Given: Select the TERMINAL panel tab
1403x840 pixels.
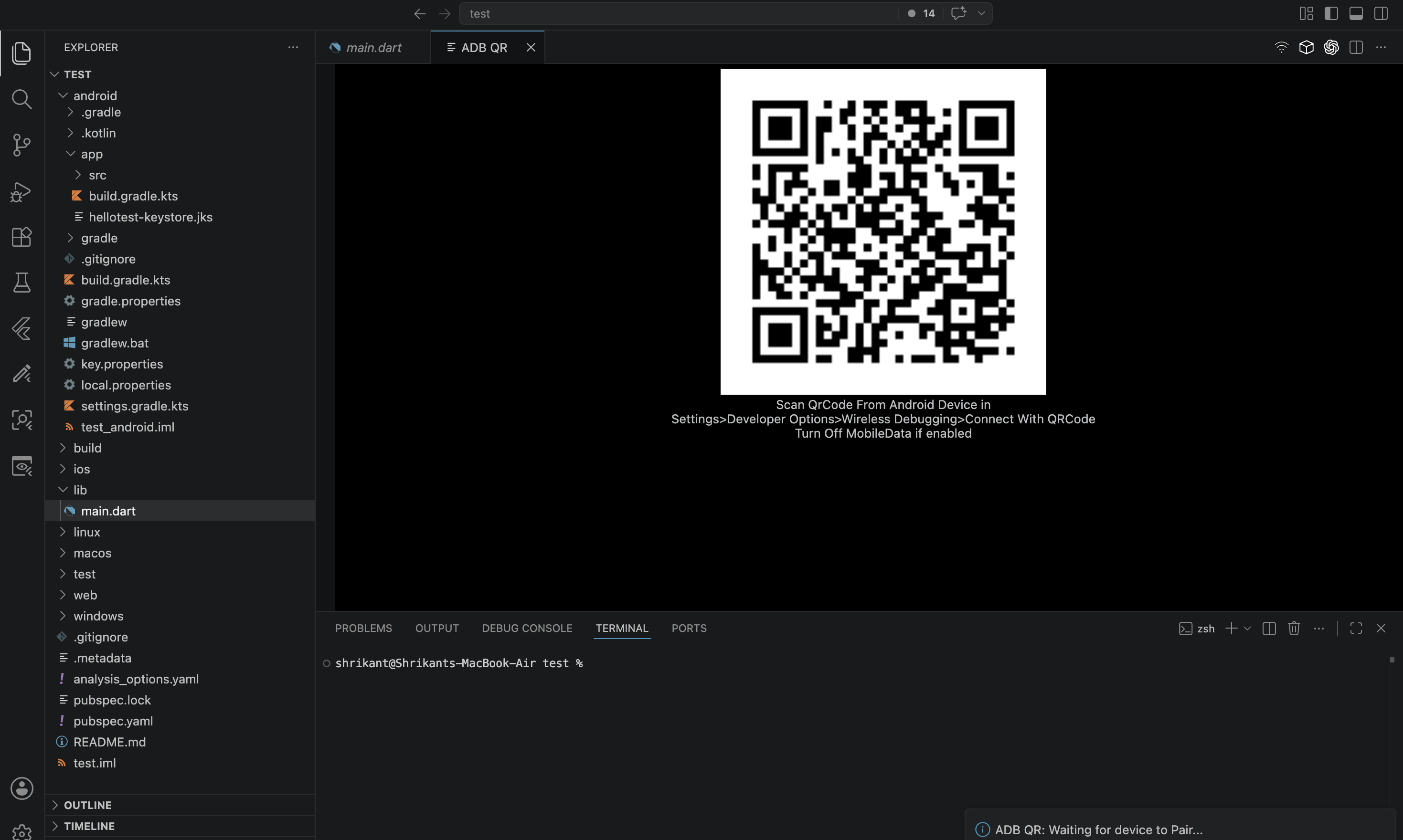Looking at the screenshot, I should click(622, 628).
